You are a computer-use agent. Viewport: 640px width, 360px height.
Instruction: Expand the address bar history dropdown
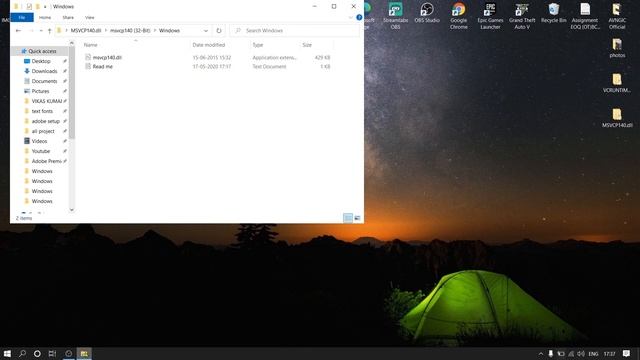click(x=206, y=31)
